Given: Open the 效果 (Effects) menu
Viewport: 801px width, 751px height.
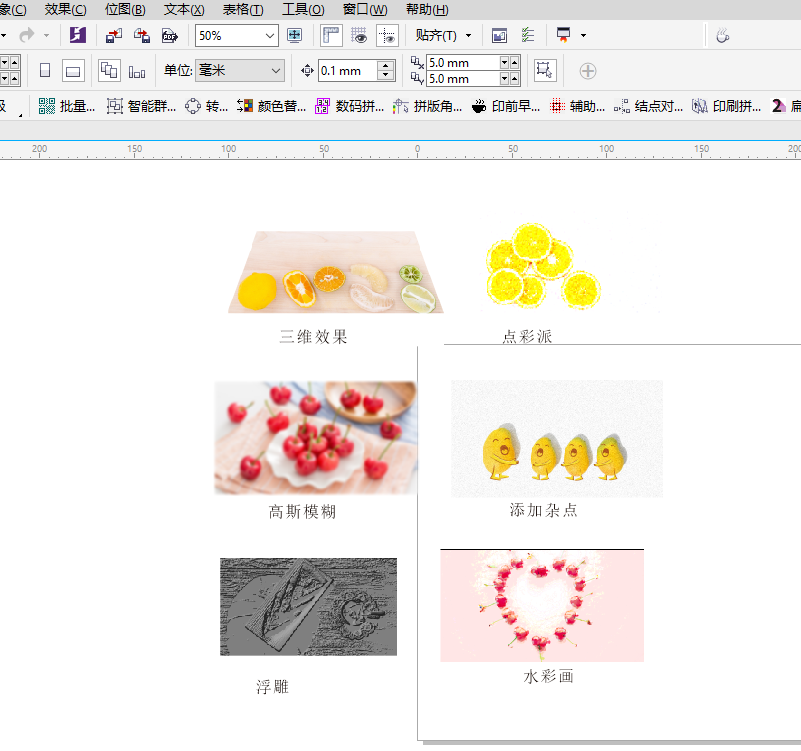Looking at the screenshot, I should tap(65, 10).
